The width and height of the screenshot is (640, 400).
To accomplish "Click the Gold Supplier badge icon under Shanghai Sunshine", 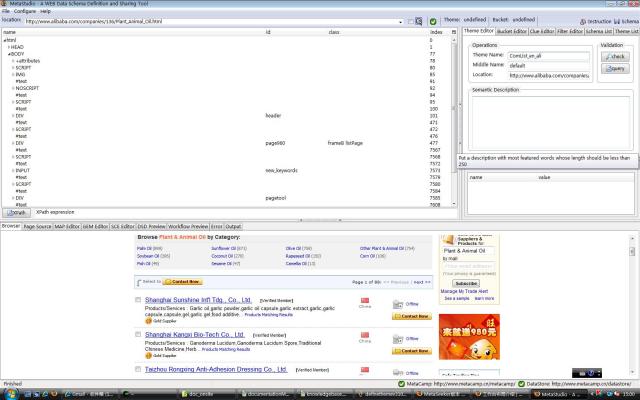I will point(148,321).
